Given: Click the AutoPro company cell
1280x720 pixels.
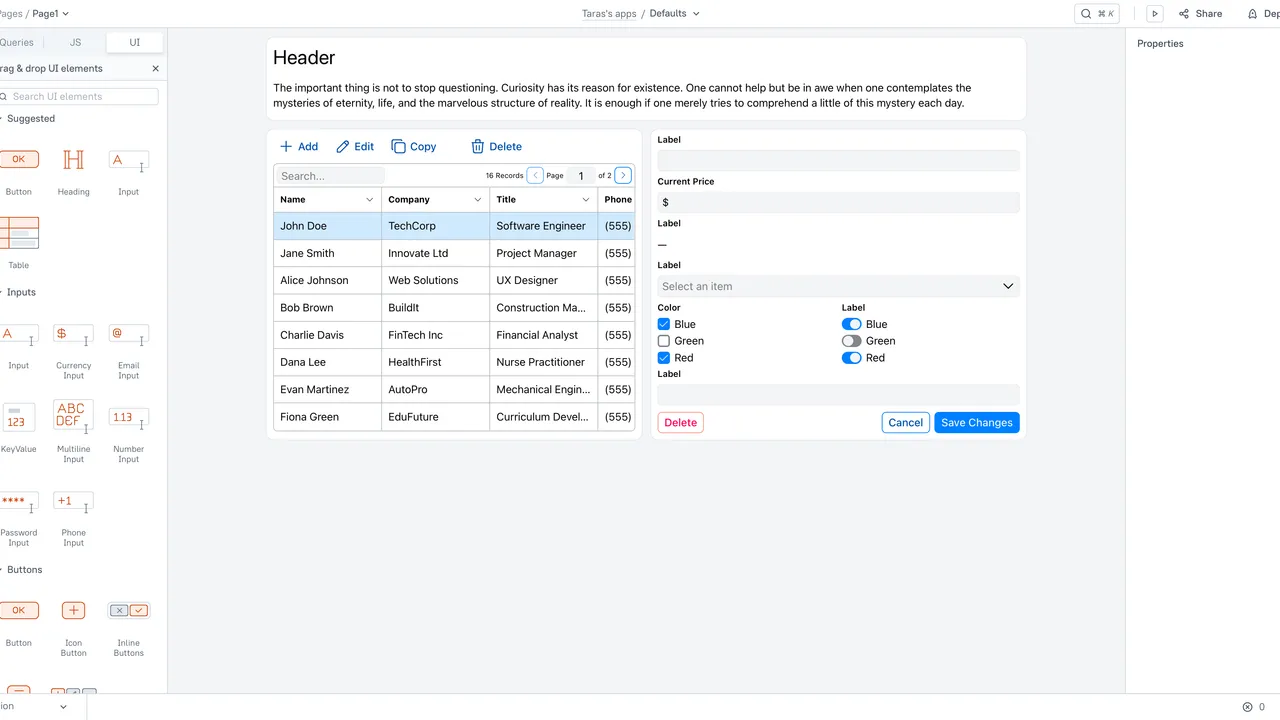Looking at the screenshot, I should coord(436,390).
